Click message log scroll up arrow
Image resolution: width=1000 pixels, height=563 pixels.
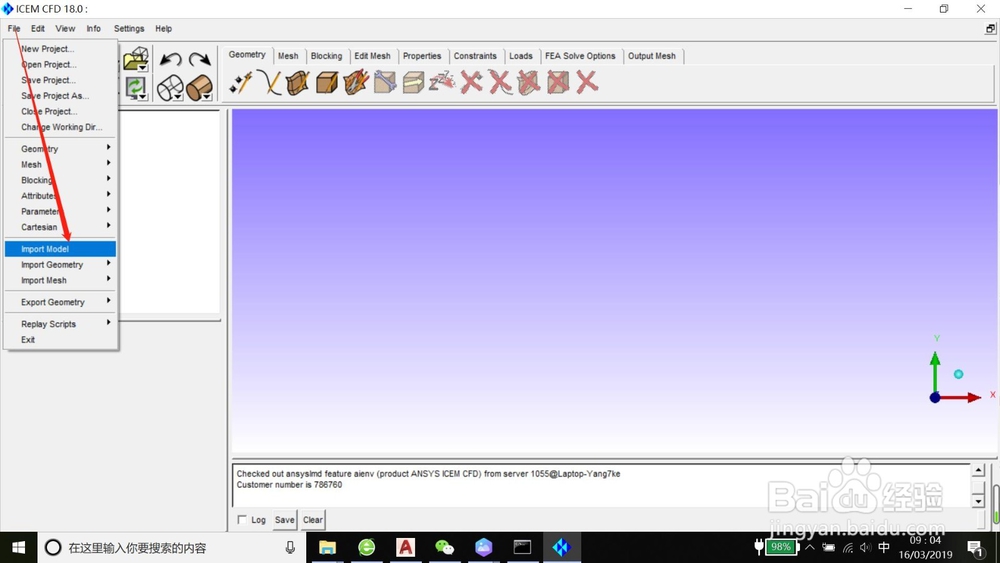[x=978, y=471]
